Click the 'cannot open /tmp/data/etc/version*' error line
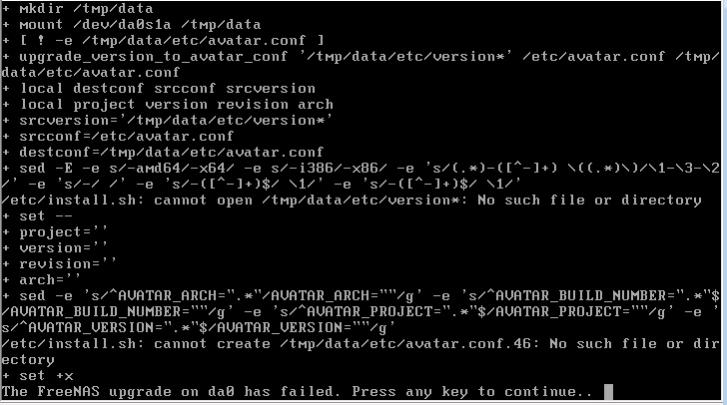The width and height of the screenshot is (727, 405). [351, 201]
